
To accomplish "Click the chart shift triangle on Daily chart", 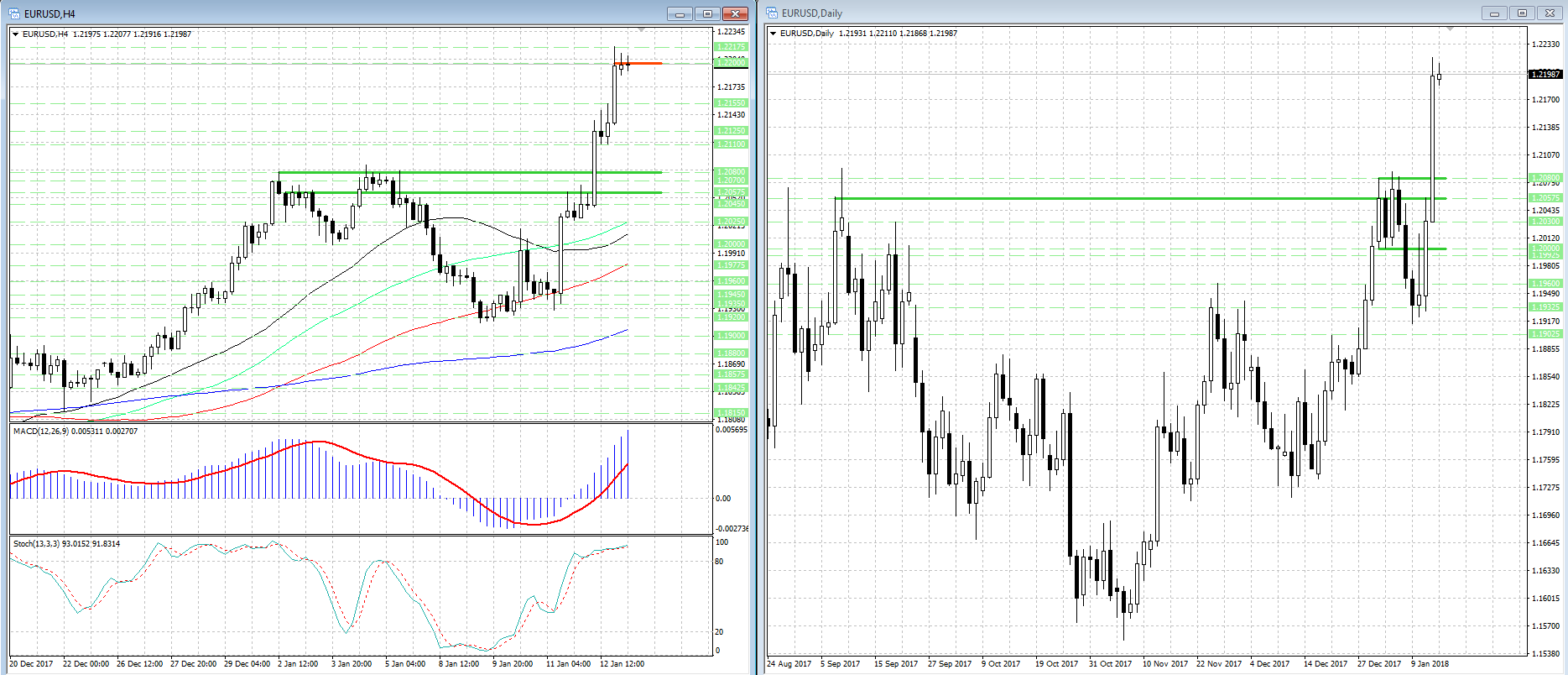I will click(x=1449, y=29).
